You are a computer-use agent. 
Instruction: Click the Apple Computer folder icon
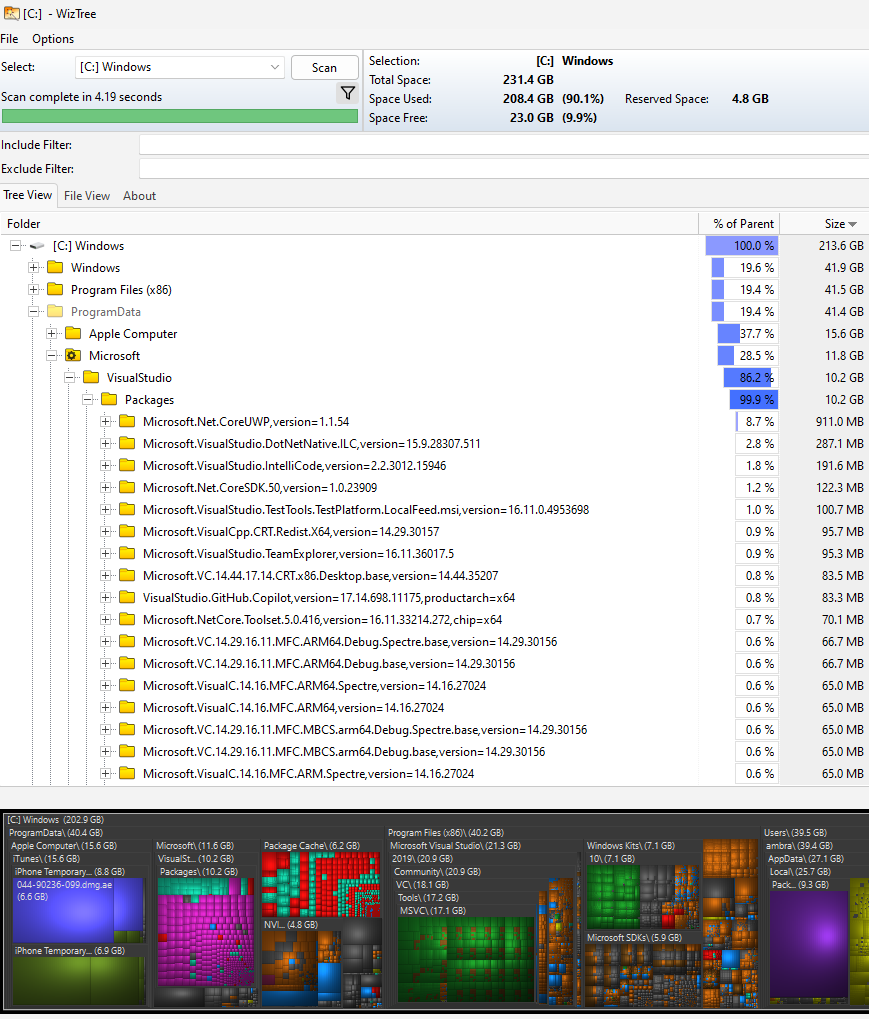(73, 333)
